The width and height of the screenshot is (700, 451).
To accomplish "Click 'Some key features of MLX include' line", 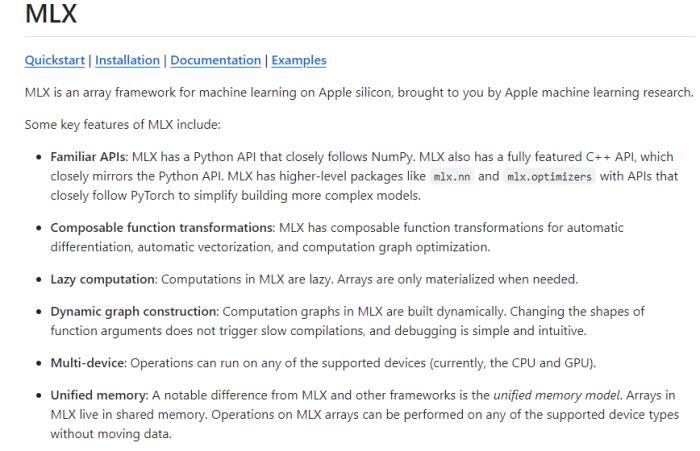I will (123, 125).
